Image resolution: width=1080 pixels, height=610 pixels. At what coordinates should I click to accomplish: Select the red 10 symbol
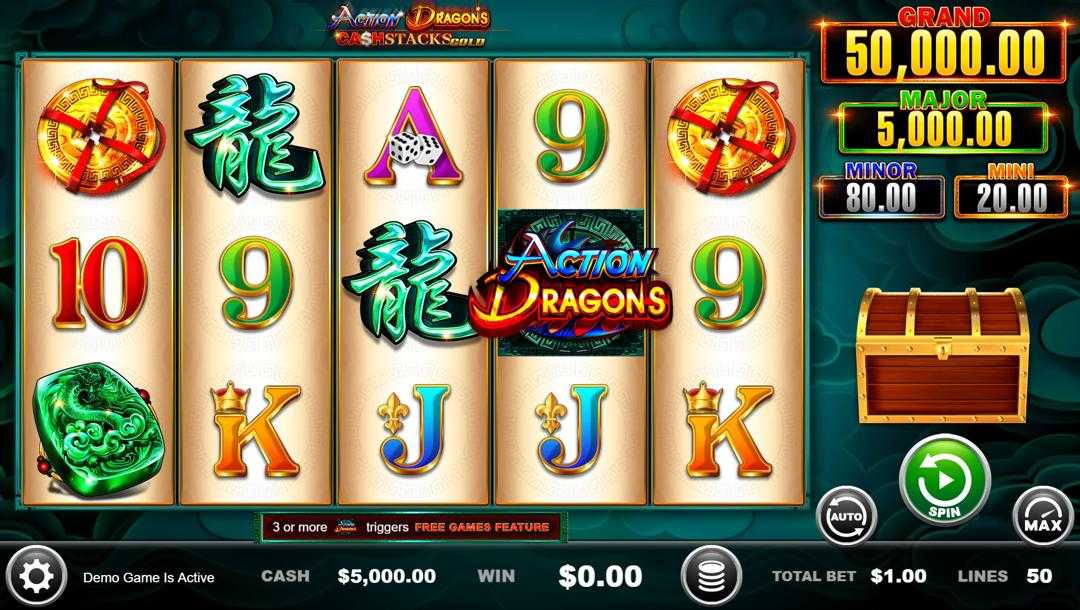point(98,283)
